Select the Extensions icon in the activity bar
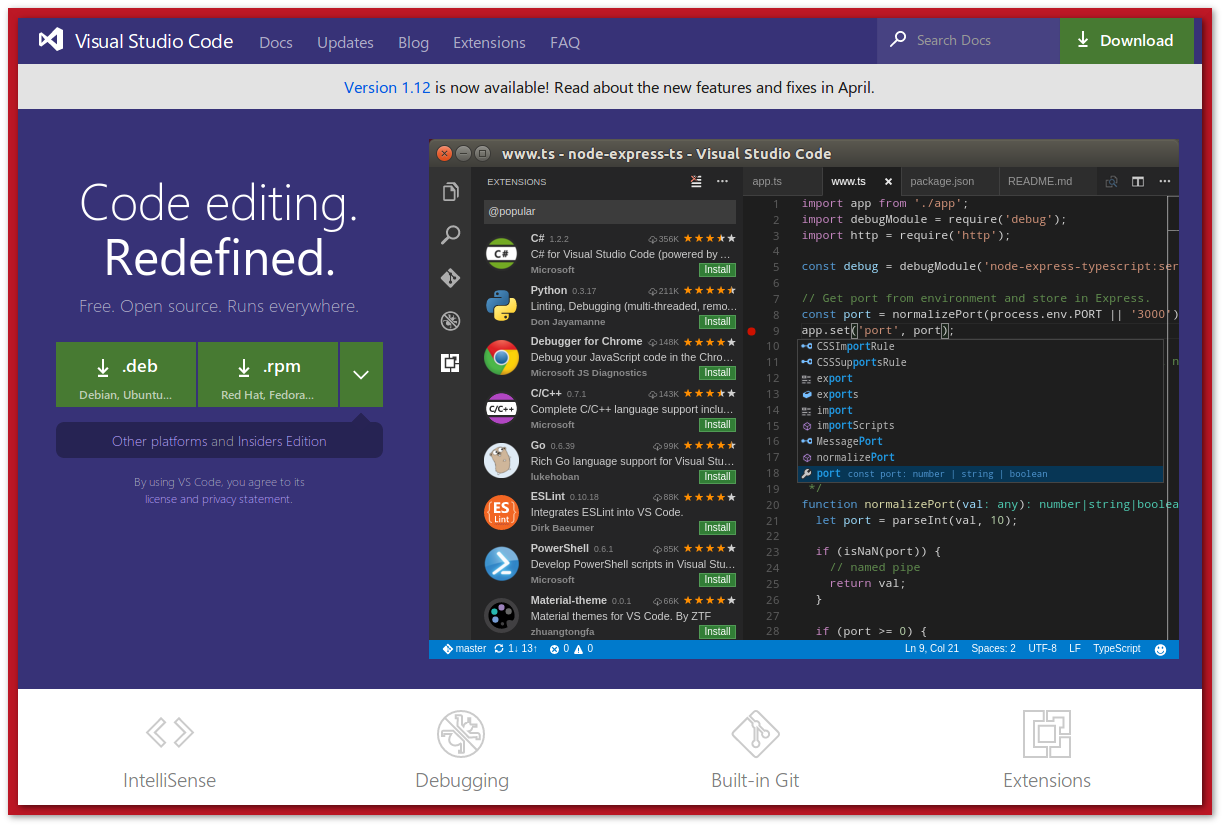This screenshot has width=1224, height=827. (451, 363)
